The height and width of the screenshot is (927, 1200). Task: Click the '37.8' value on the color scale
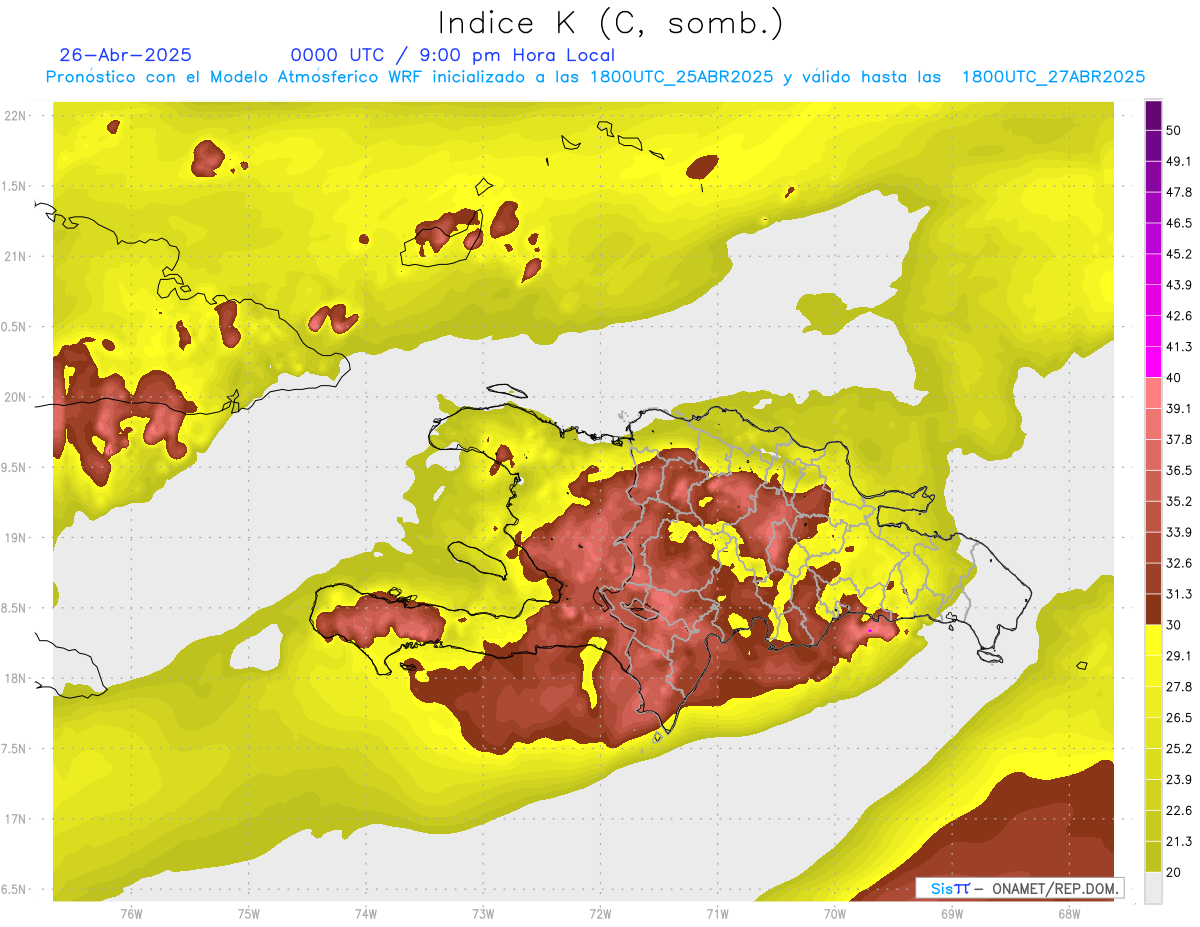1179,439
